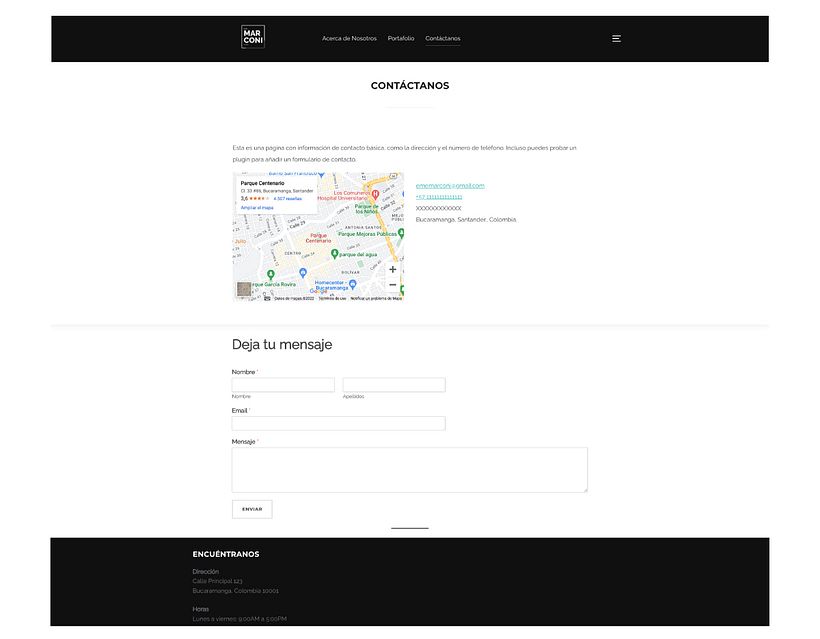Click the Parque del Agua map pin
The image size is (820, 639).
tap(334, 254)
